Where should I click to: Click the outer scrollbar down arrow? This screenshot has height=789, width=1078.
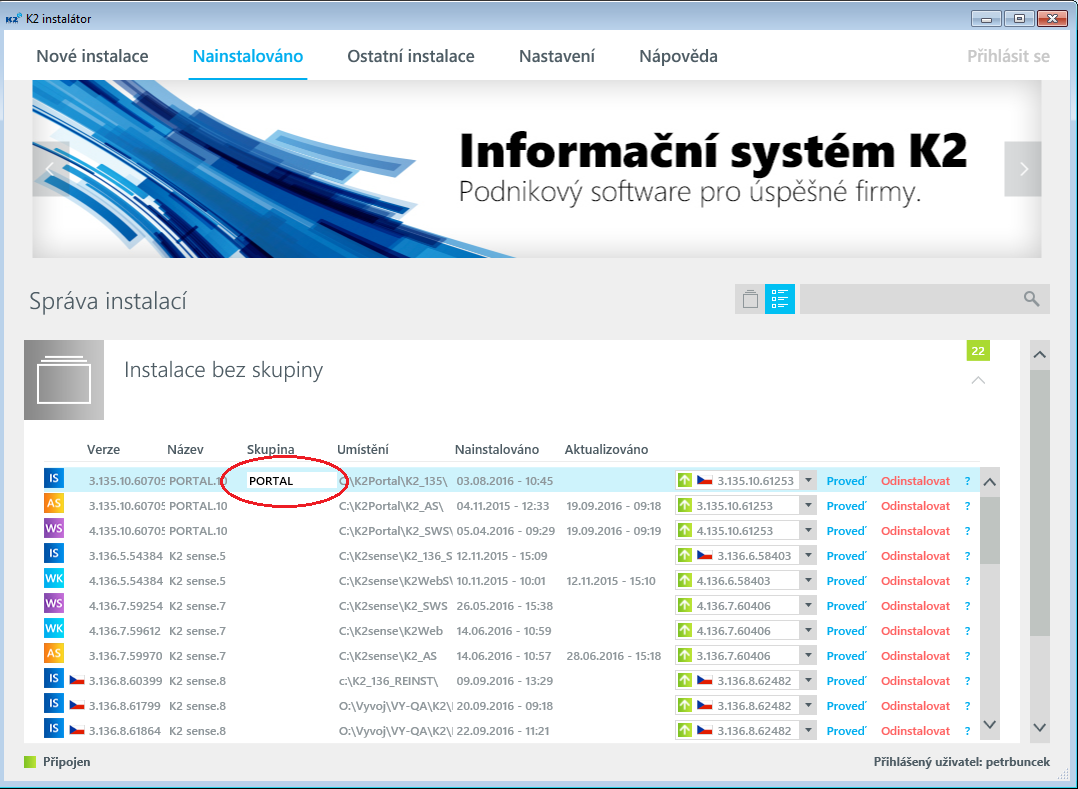click(1040, 728)
